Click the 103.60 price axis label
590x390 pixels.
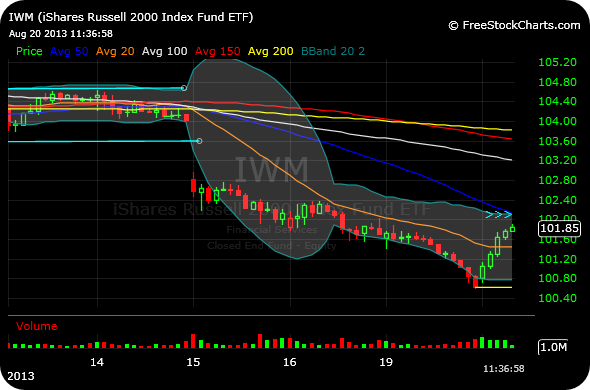click(x=558, y=141)
